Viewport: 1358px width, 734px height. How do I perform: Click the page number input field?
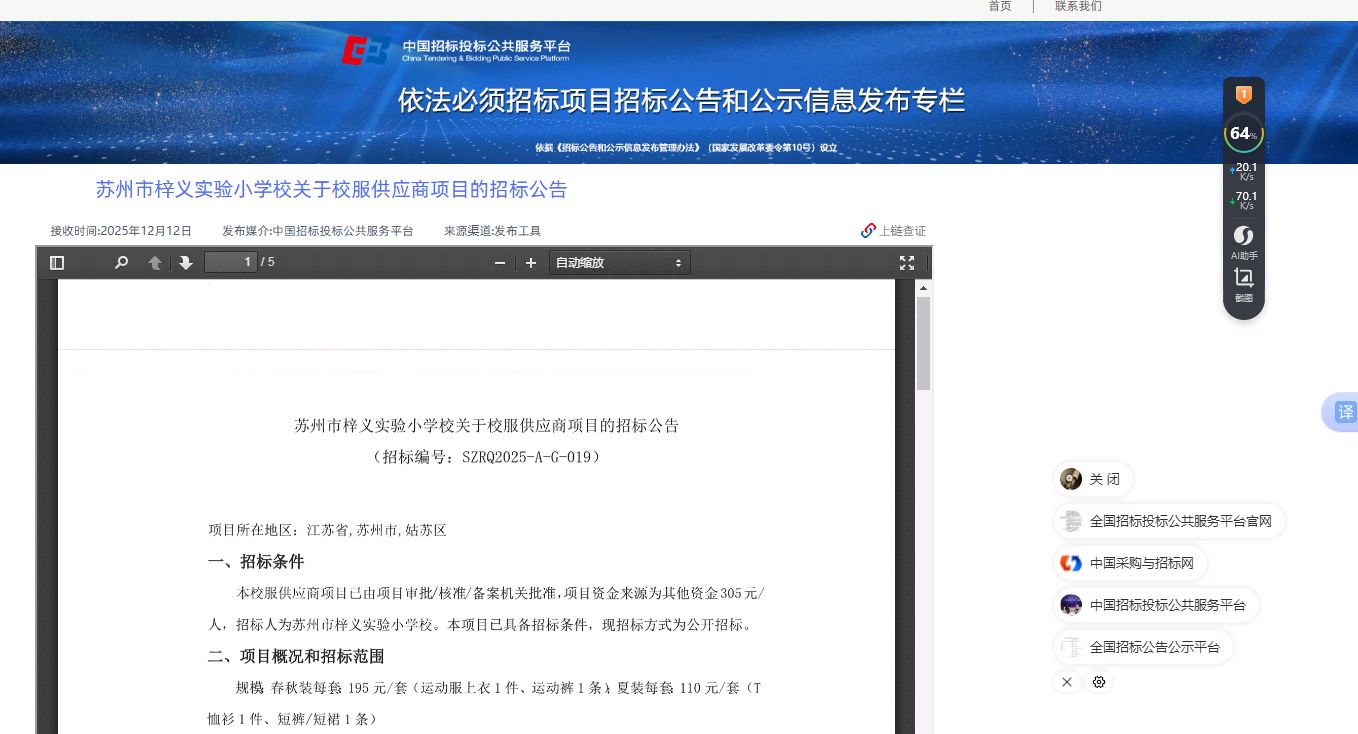(230, 263)
